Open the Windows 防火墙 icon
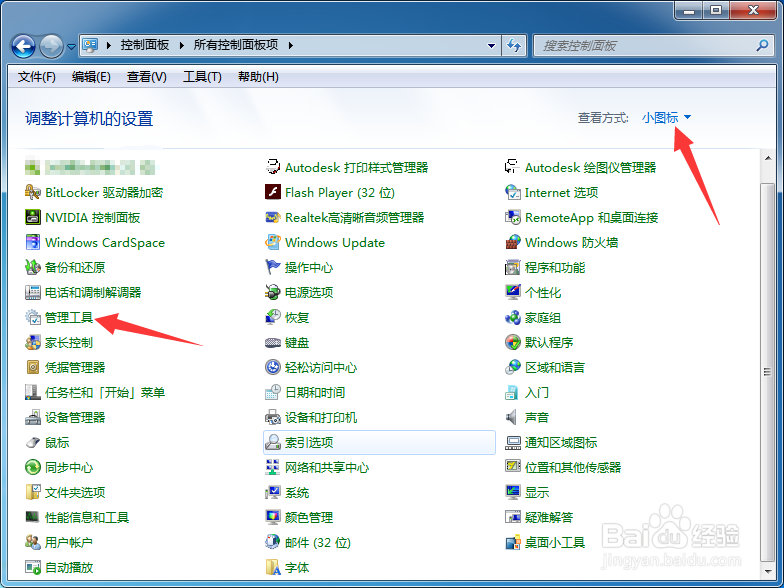 (x=512, y=242)
